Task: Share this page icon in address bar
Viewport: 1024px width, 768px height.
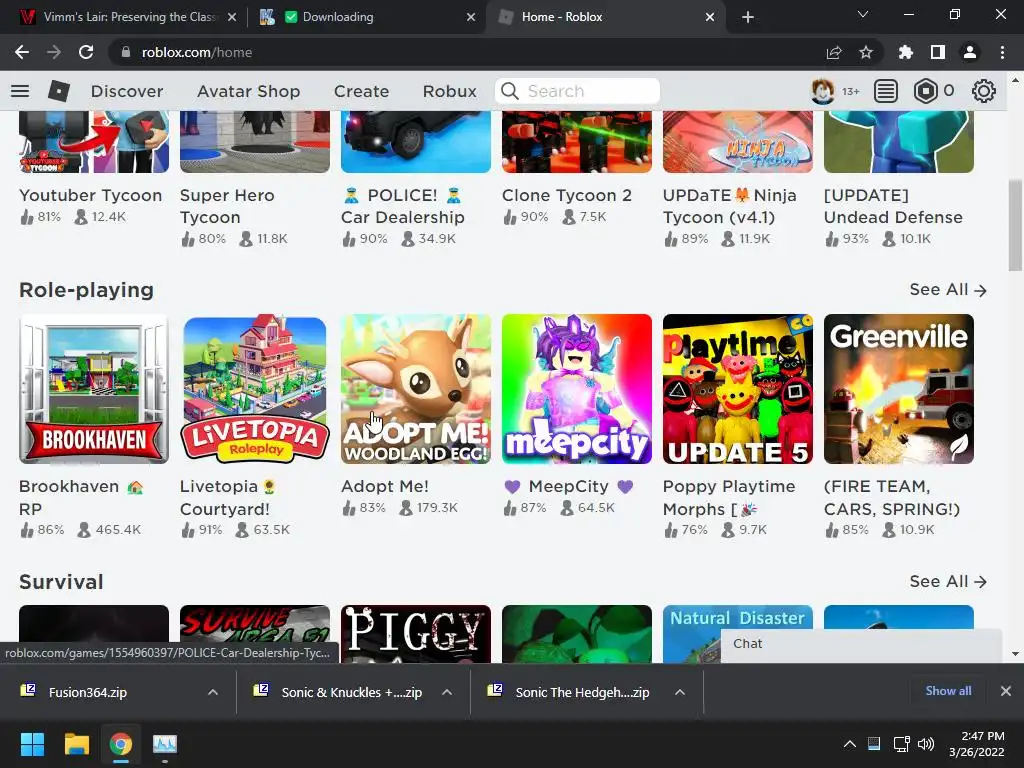Action: pos(834,52)
